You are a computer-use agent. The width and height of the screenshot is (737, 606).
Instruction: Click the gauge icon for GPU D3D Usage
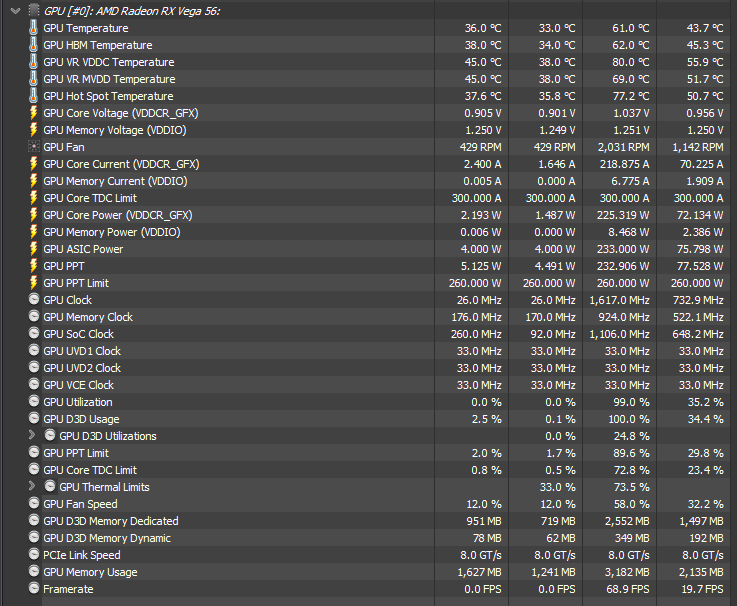34,418
